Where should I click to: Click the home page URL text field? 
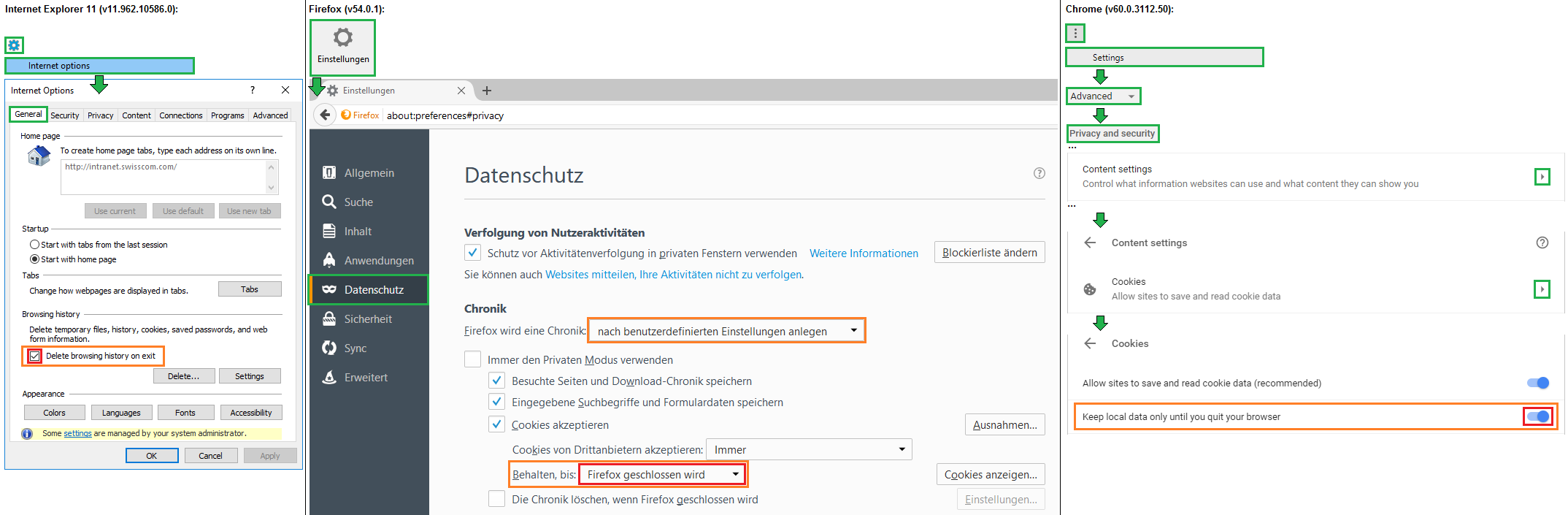pos(164,177)
